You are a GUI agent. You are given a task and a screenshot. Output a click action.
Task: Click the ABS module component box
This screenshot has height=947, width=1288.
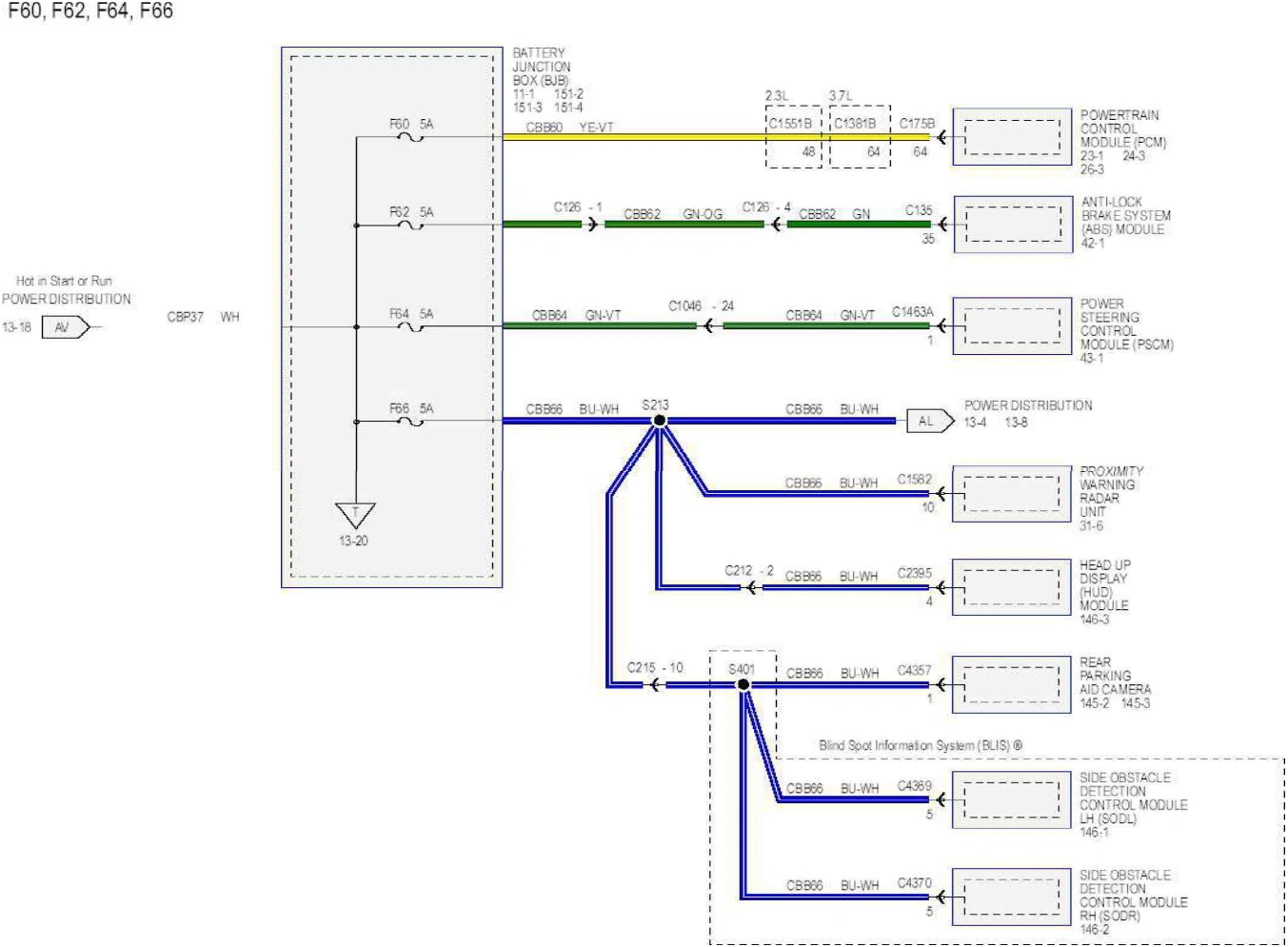pyautogui.click(x=1013, y=225)
